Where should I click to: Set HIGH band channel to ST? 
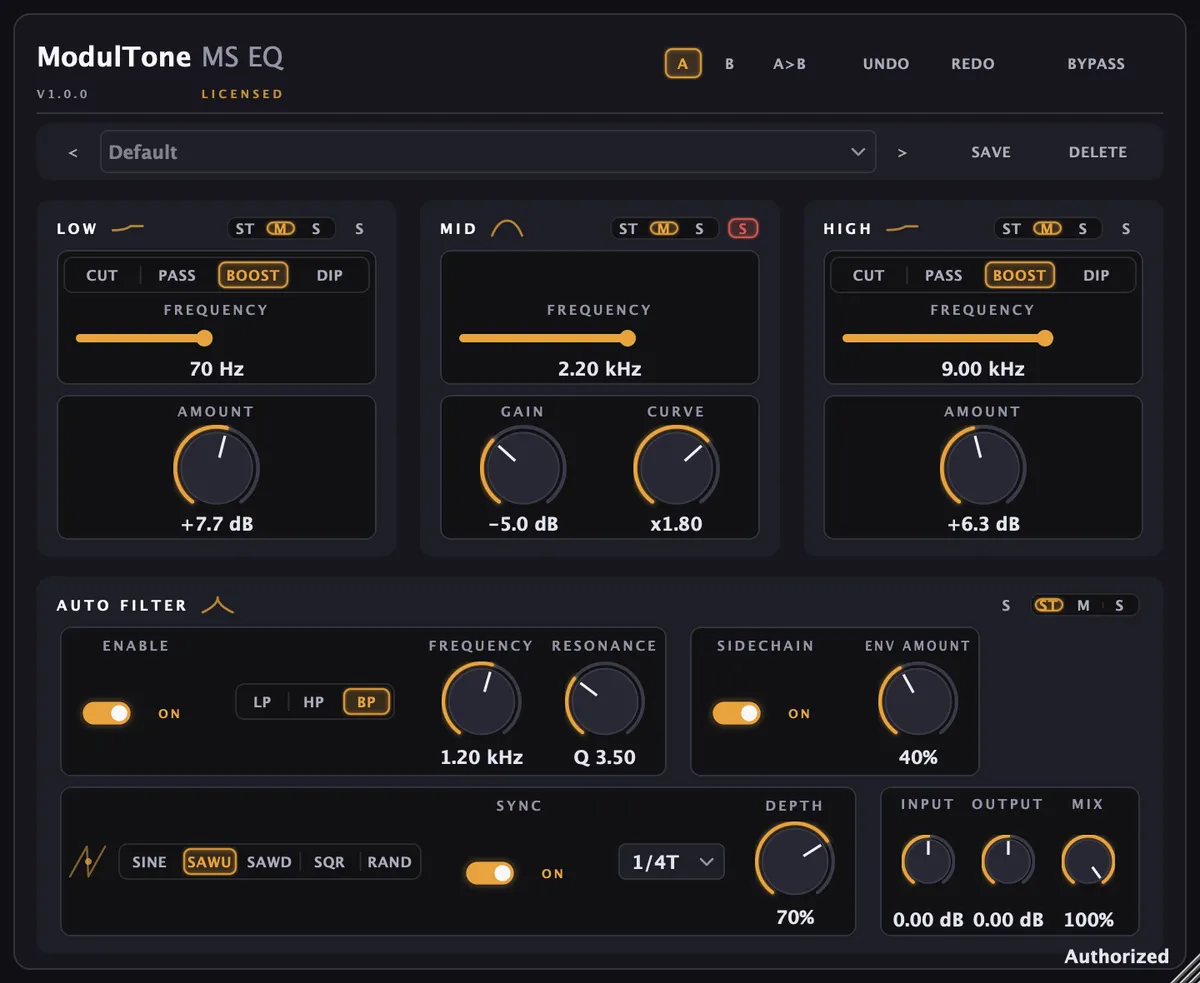click(x=1012, y=229)
